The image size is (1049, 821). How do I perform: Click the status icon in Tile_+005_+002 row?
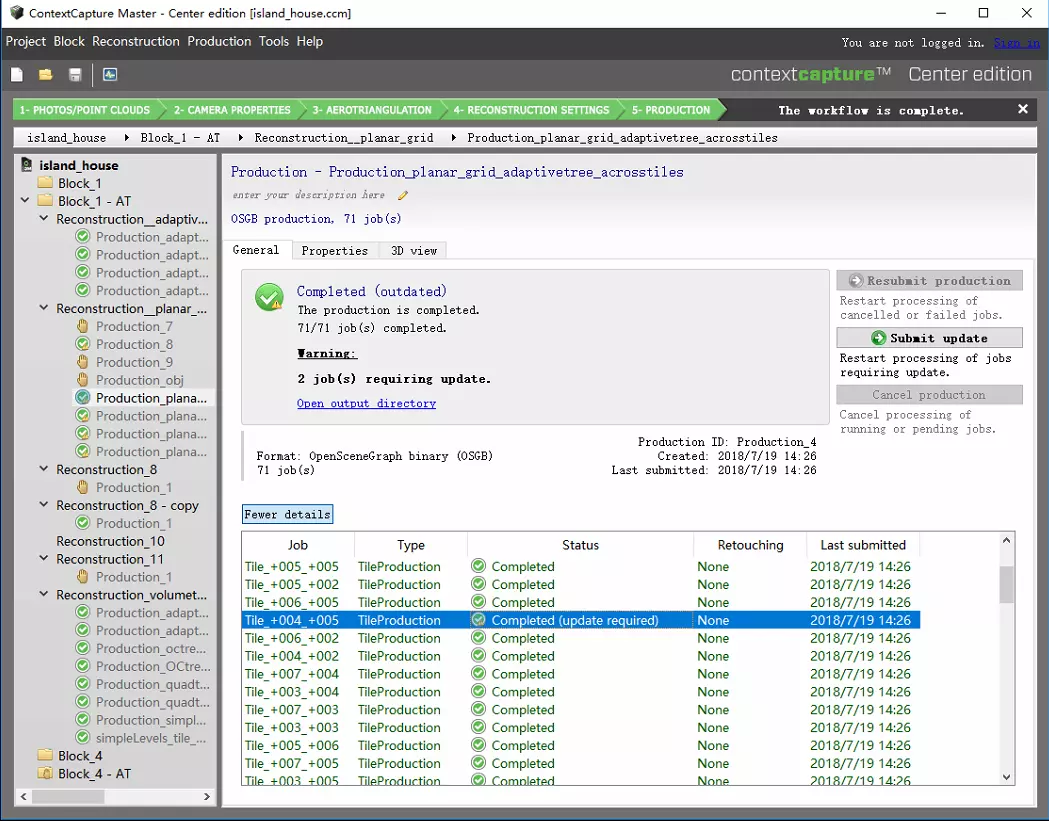click(478, 584)
